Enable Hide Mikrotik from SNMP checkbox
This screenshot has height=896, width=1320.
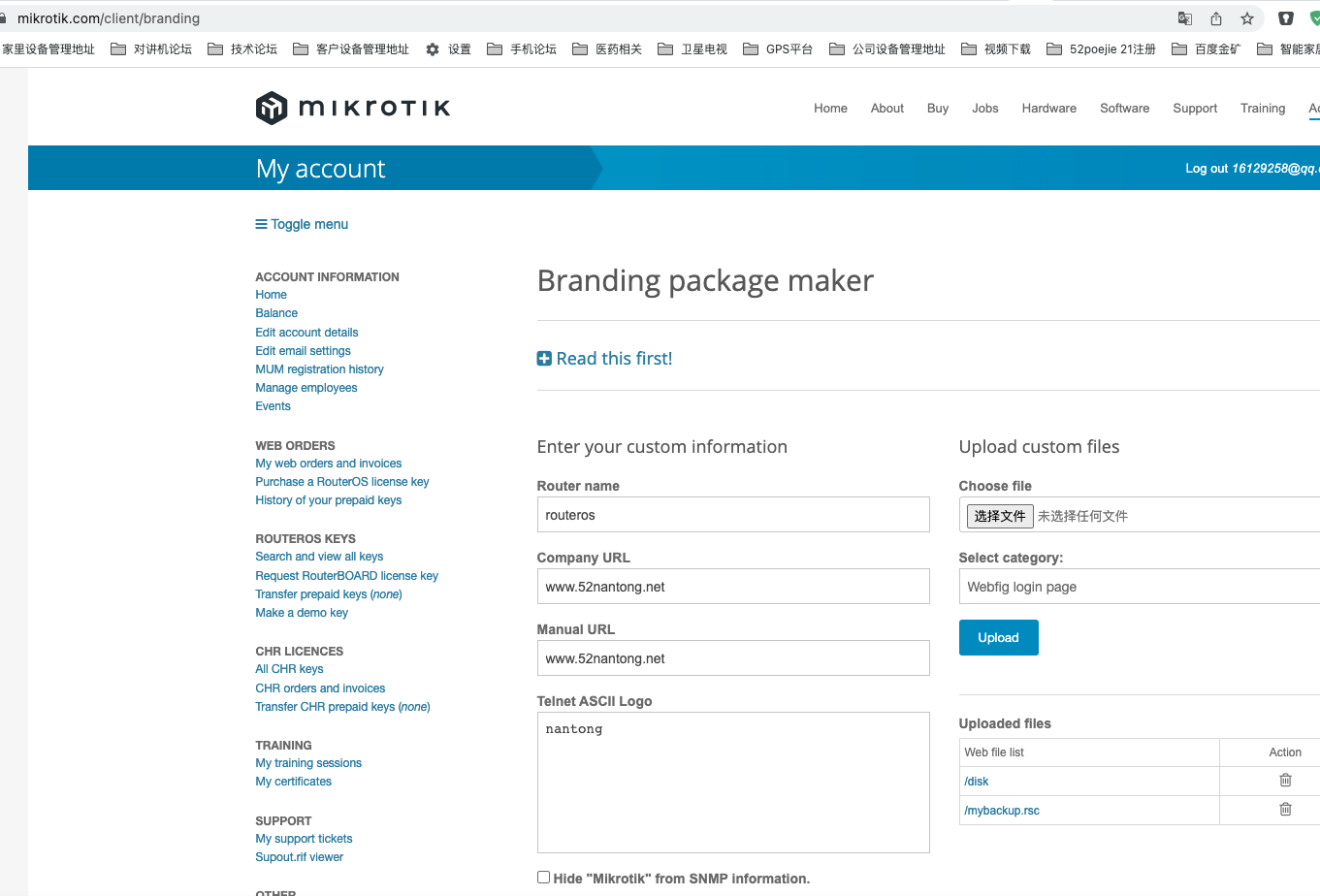(x=543, y=878)
